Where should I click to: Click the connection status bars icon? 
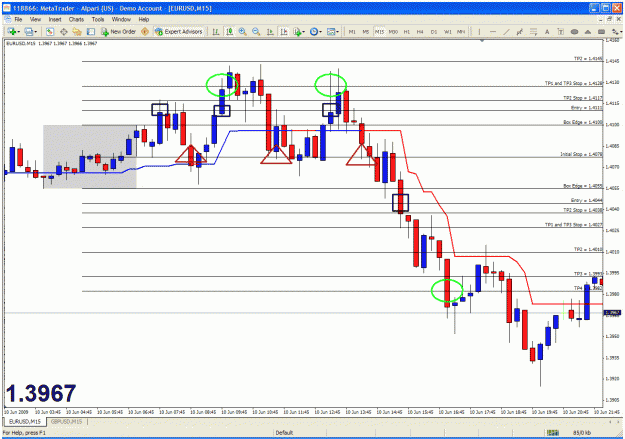[x=553, y=433]
